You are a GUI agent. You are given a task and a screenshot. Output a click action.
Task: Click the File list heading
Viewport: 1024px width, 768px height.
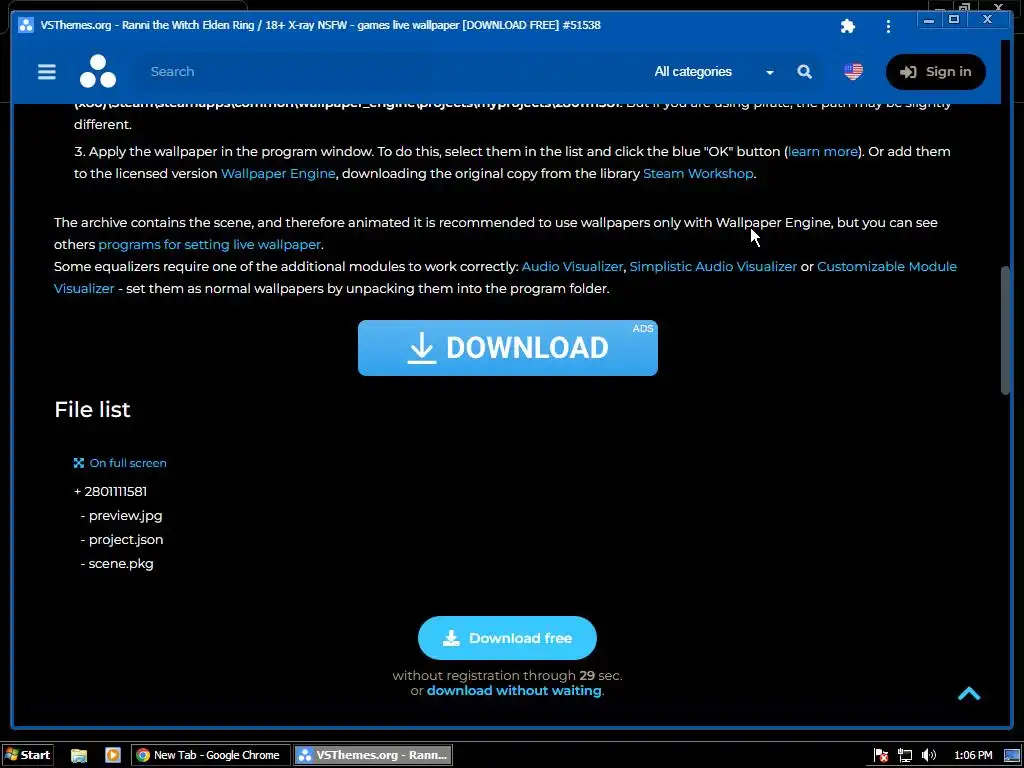[92, 409]
